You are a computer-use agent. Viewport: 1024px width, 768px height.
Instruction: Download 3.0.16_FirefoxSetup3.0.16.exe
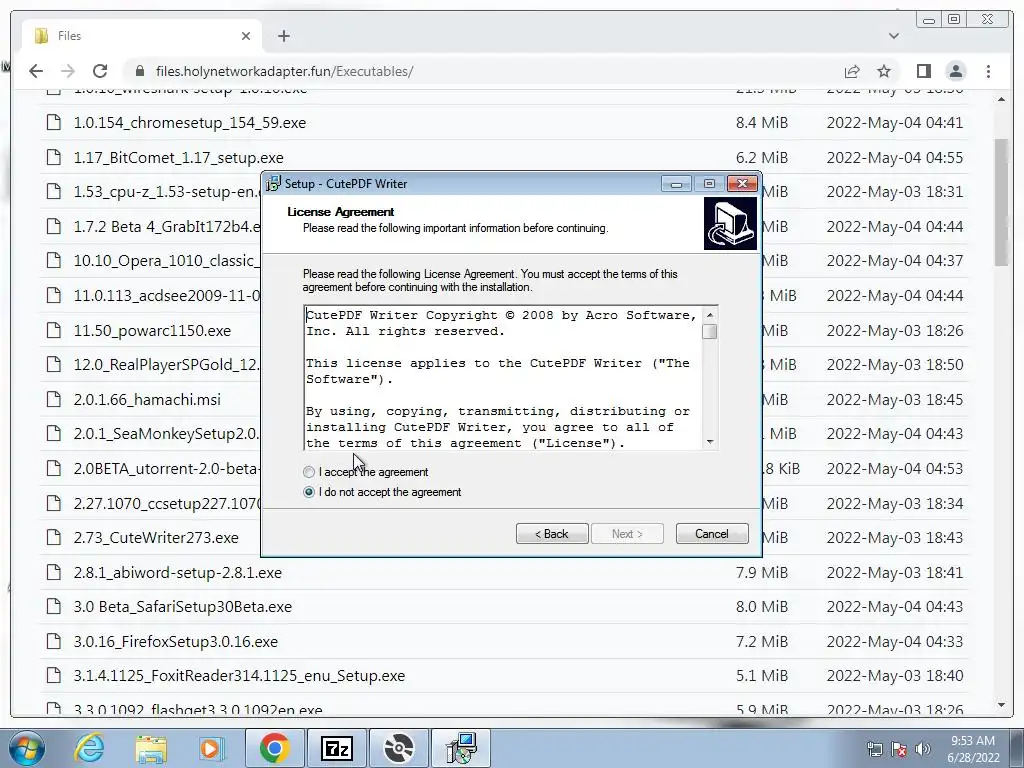coord(175,641)
